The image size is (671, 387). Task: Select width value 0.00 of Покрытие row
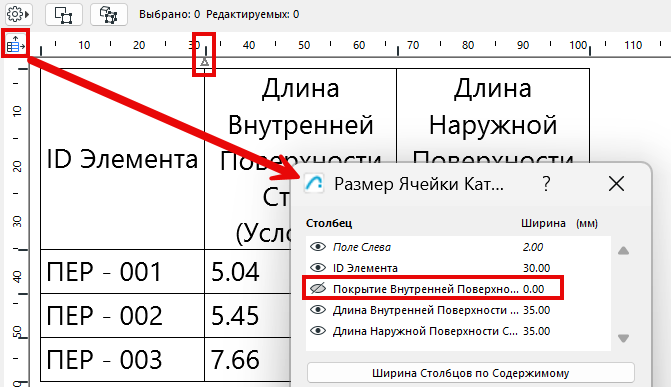click(x=533, y=289)
